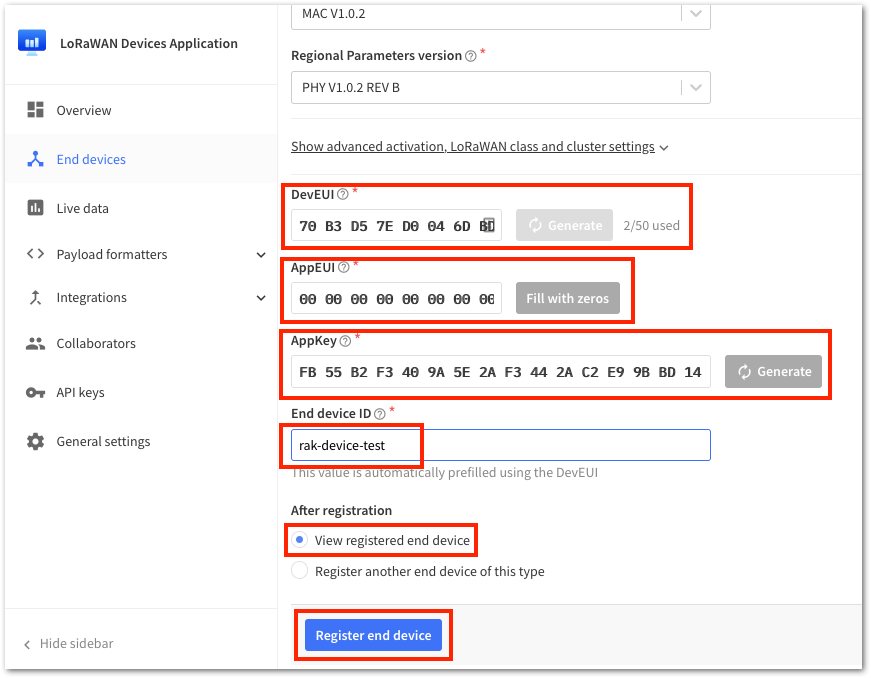871x678 pixels.
Task: Click the Overview dashboard icon
Action: coord(36,110)
